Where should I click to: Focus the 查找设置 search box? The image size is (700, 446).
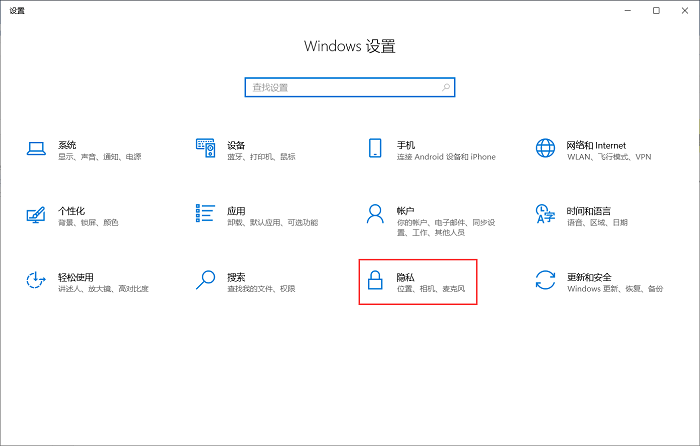point(340,87)
